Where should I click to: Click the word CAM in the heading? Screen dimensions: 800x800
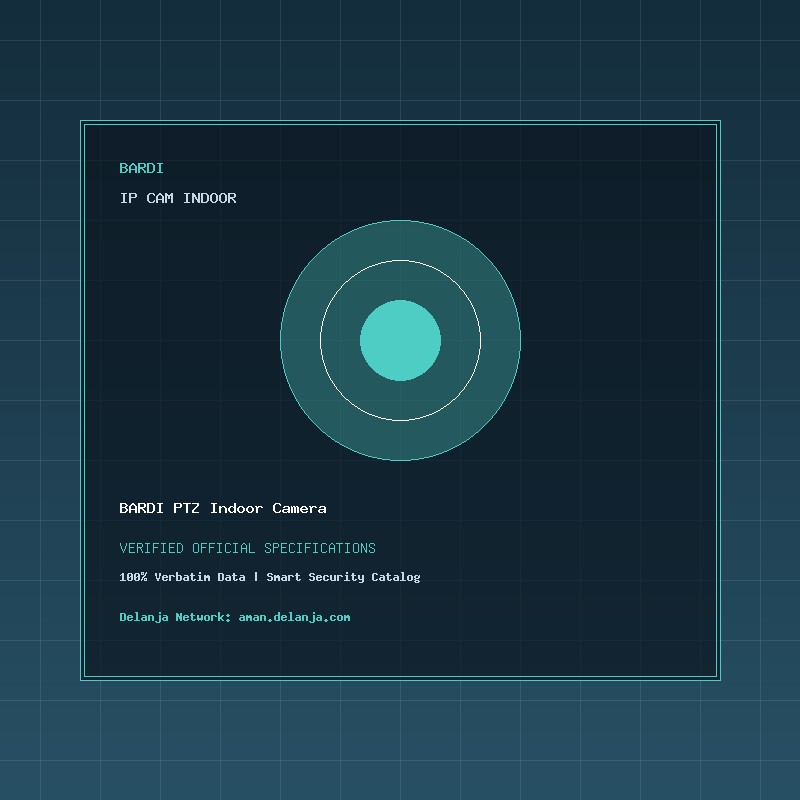pos(160,198)
